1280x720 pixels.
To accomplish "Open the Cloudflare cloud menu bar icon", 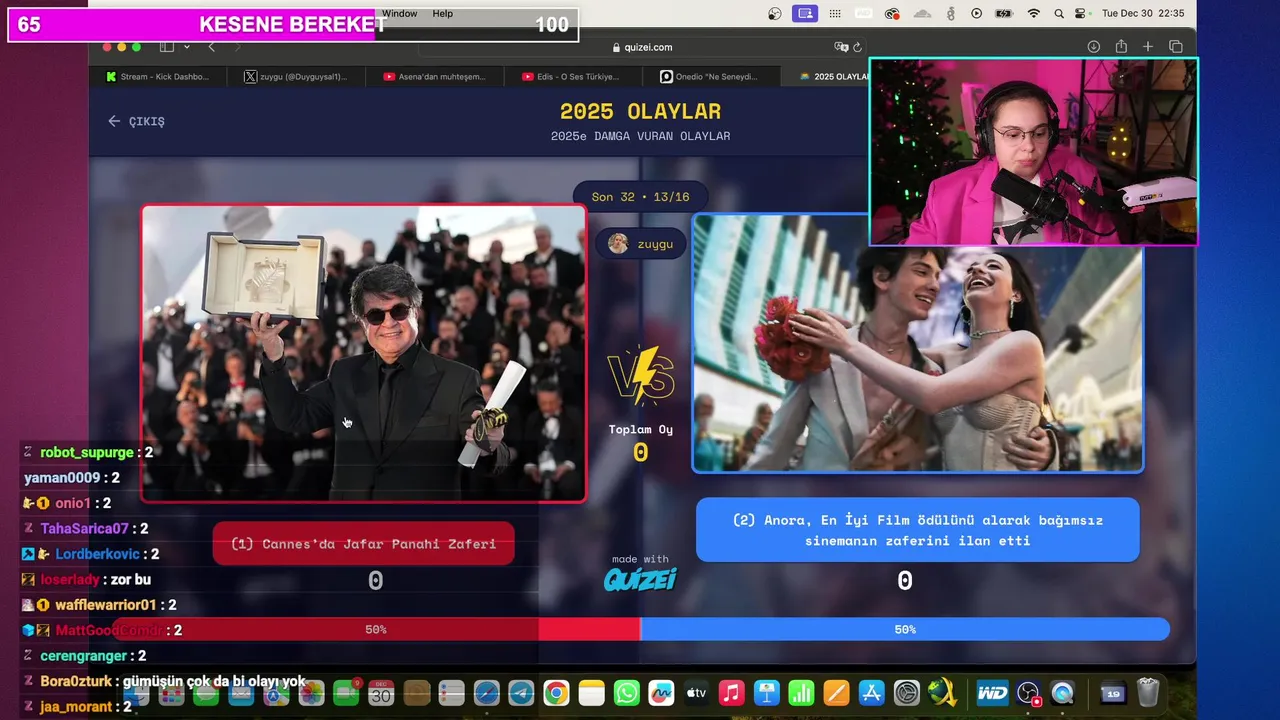I will click(922, 14).
